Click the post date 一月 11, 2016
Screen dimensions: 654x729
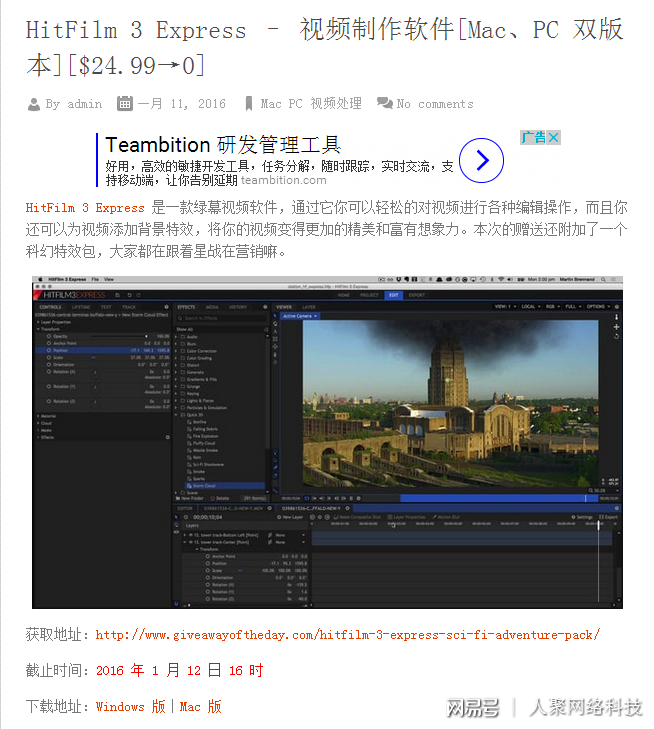182,104
